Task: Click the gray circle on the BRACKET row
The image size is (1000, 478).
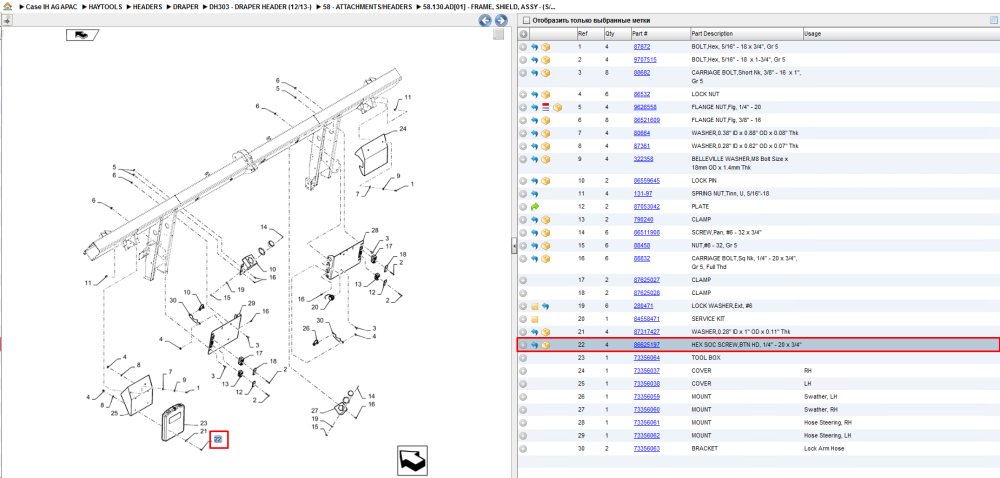Action: pyautogui.click(x=523, y=449)
